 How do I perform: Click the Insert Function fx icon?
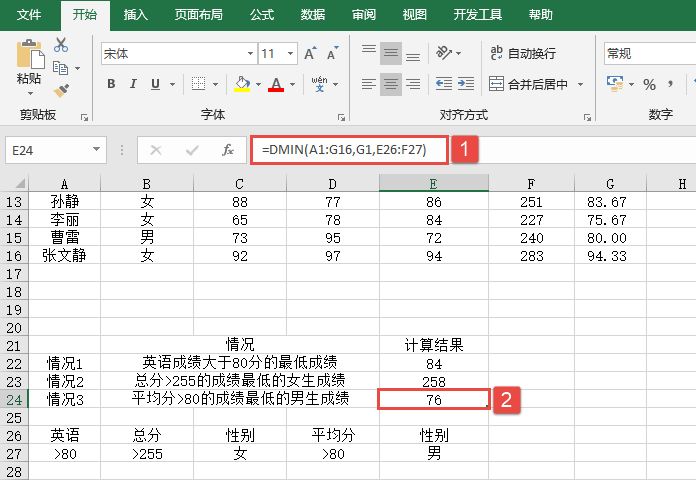(228, 150)
